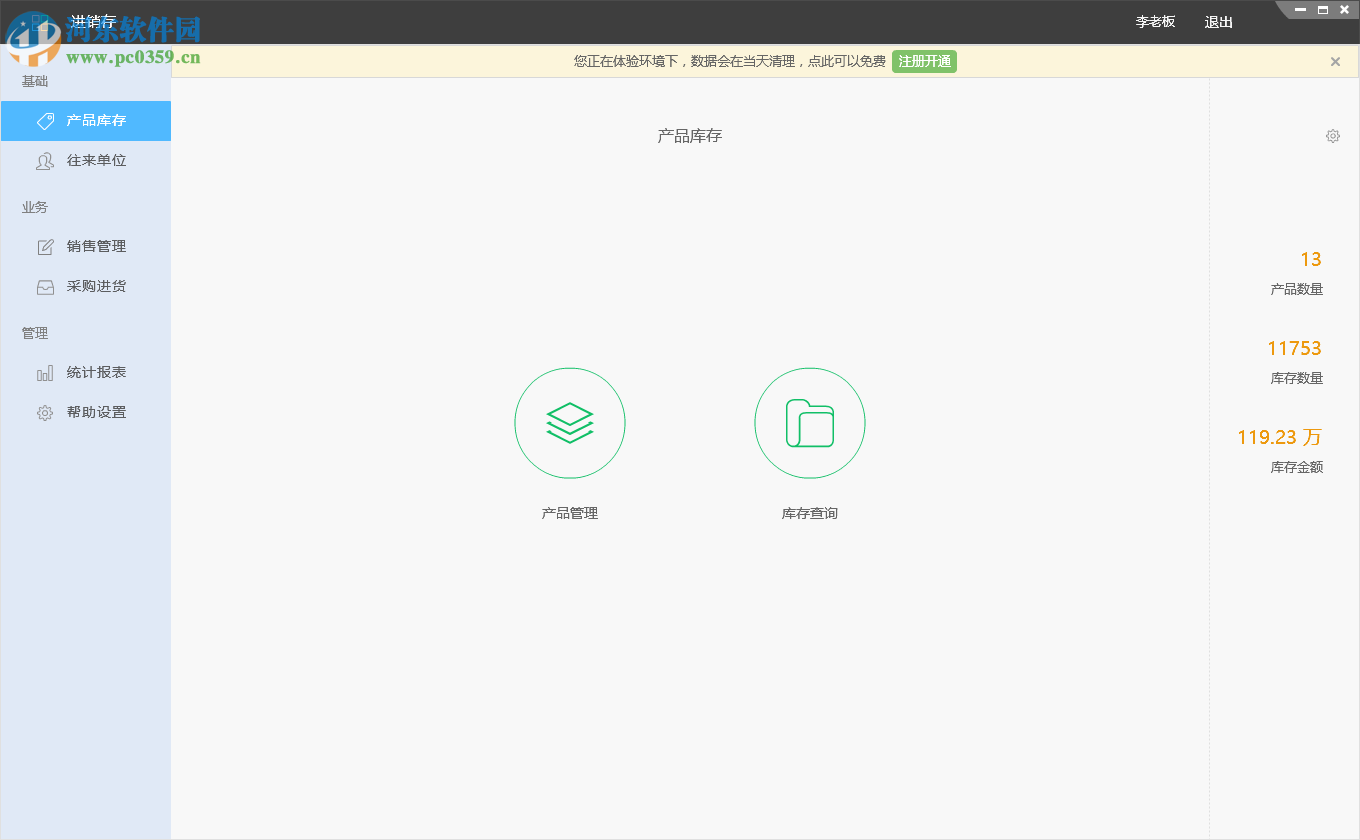Close the application window

(x=1345, y=10)
